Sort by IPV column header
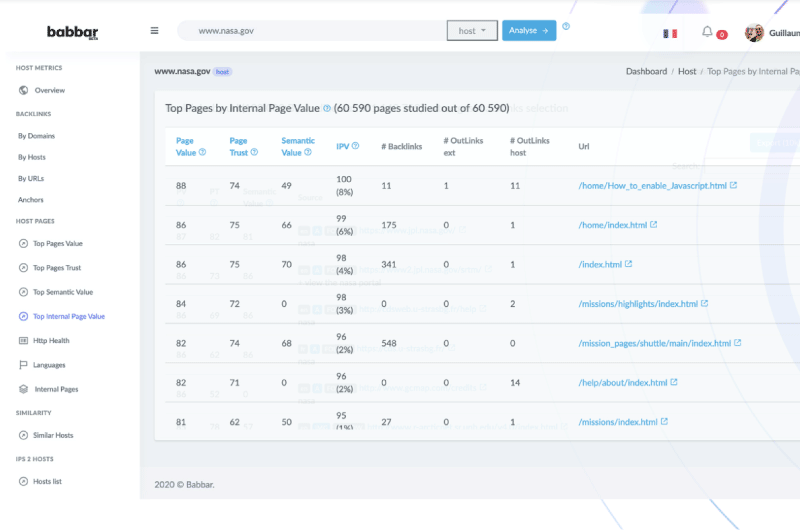 (x=342, y=146)
